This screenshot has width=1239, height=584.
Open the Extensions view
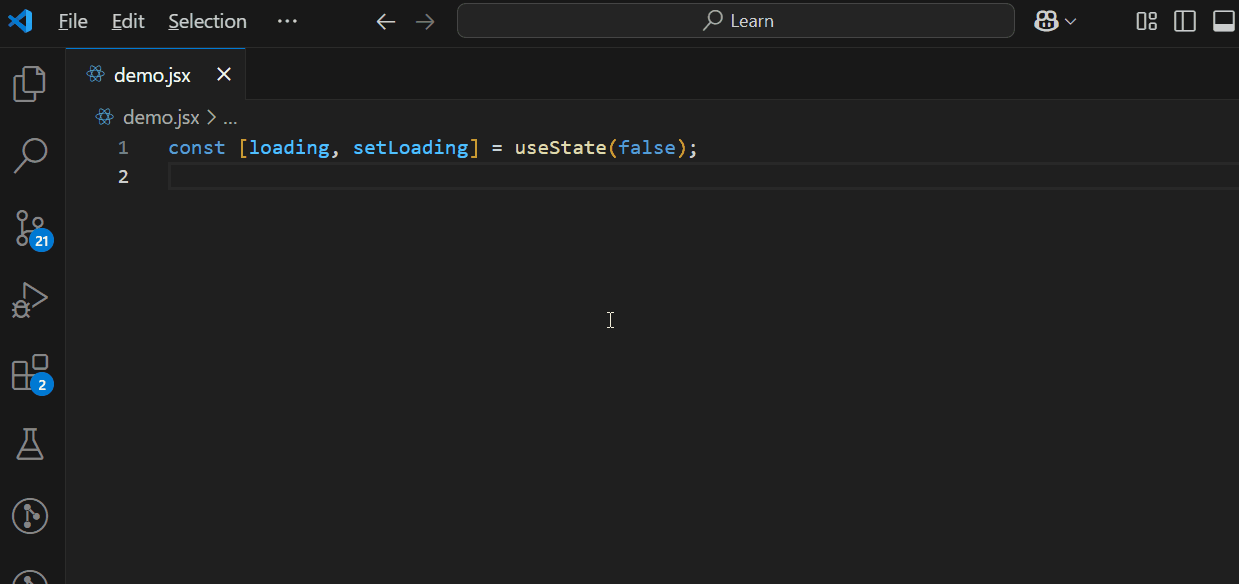tap(29, 372)
